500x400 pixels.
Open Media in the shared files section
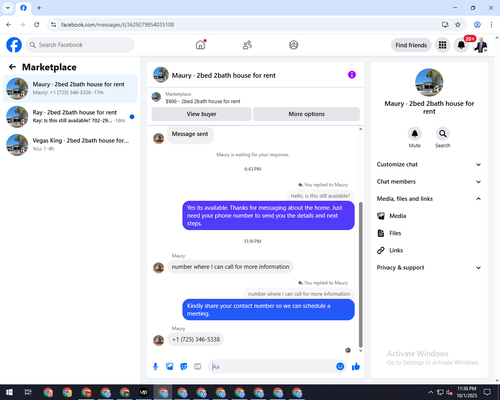coord(429,216)
